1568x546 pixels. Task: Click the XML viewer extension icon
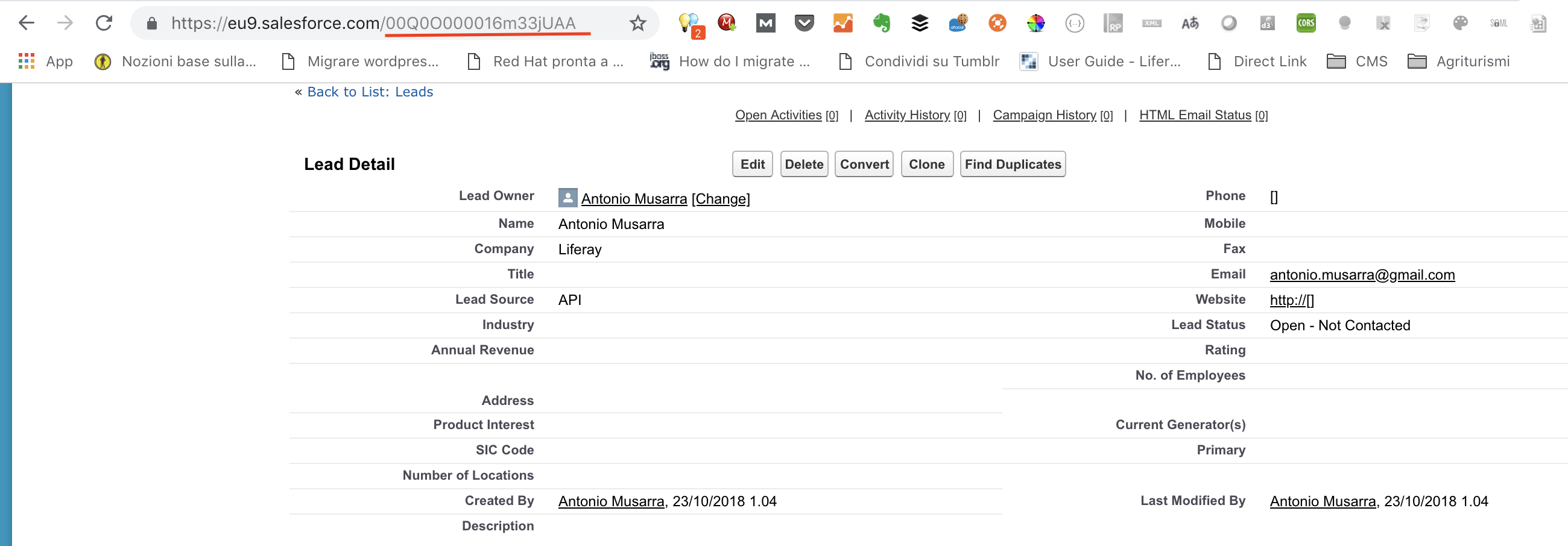click(1151, 23)
